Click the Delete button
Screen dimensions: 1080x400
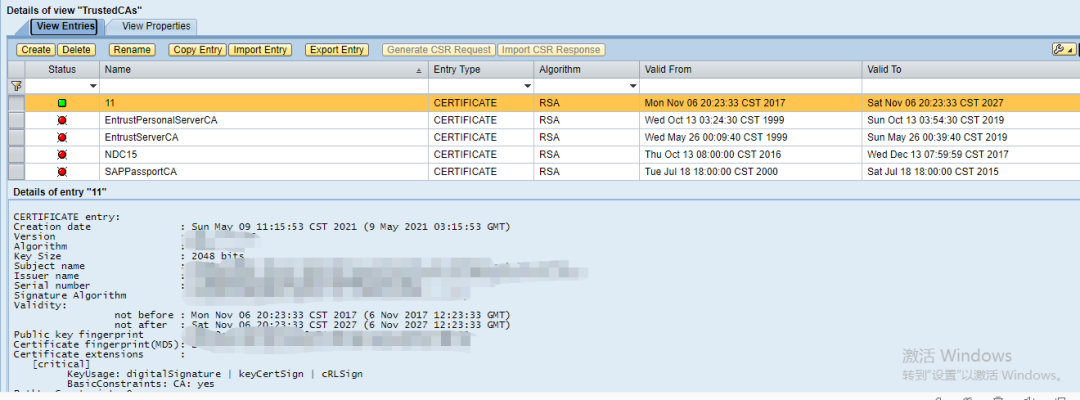(x=76, y=50)
